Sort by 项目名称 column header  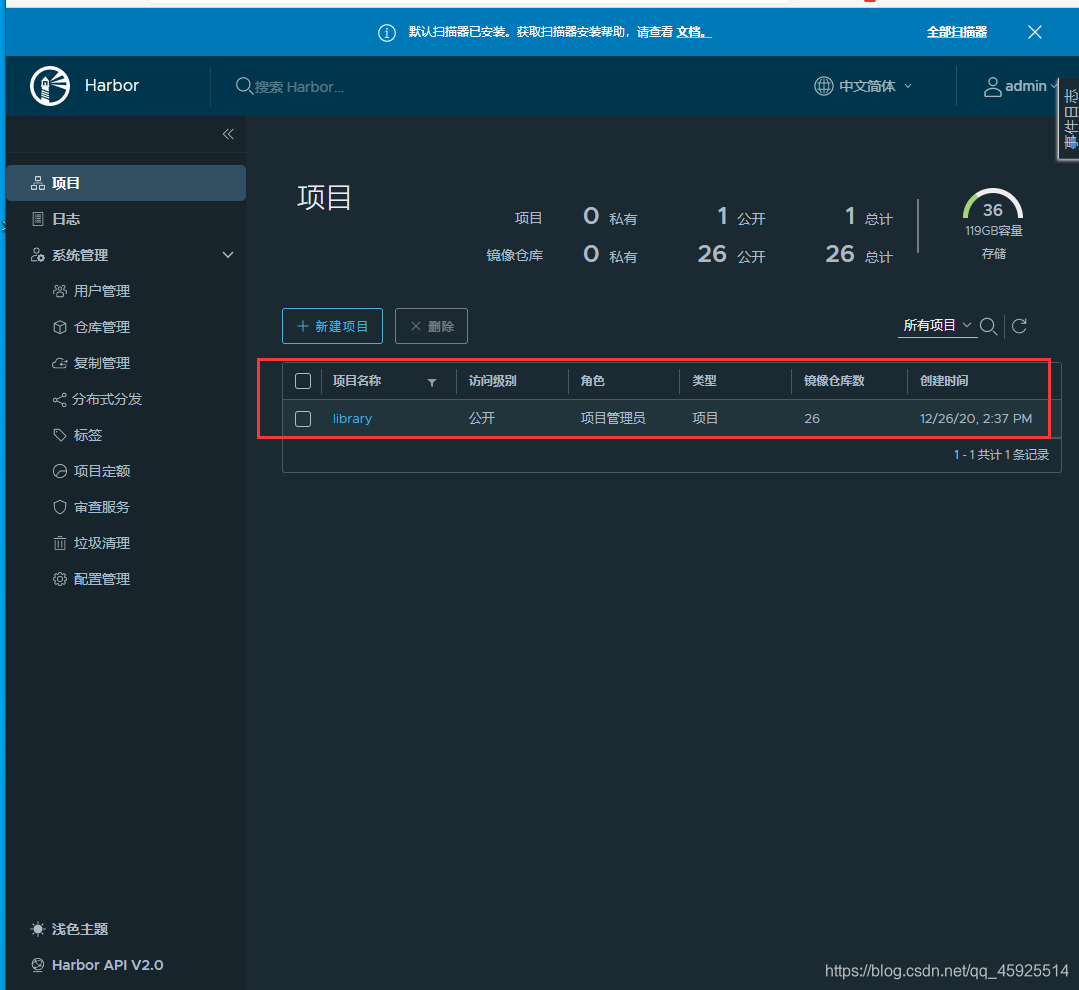(x=357, y=380)
